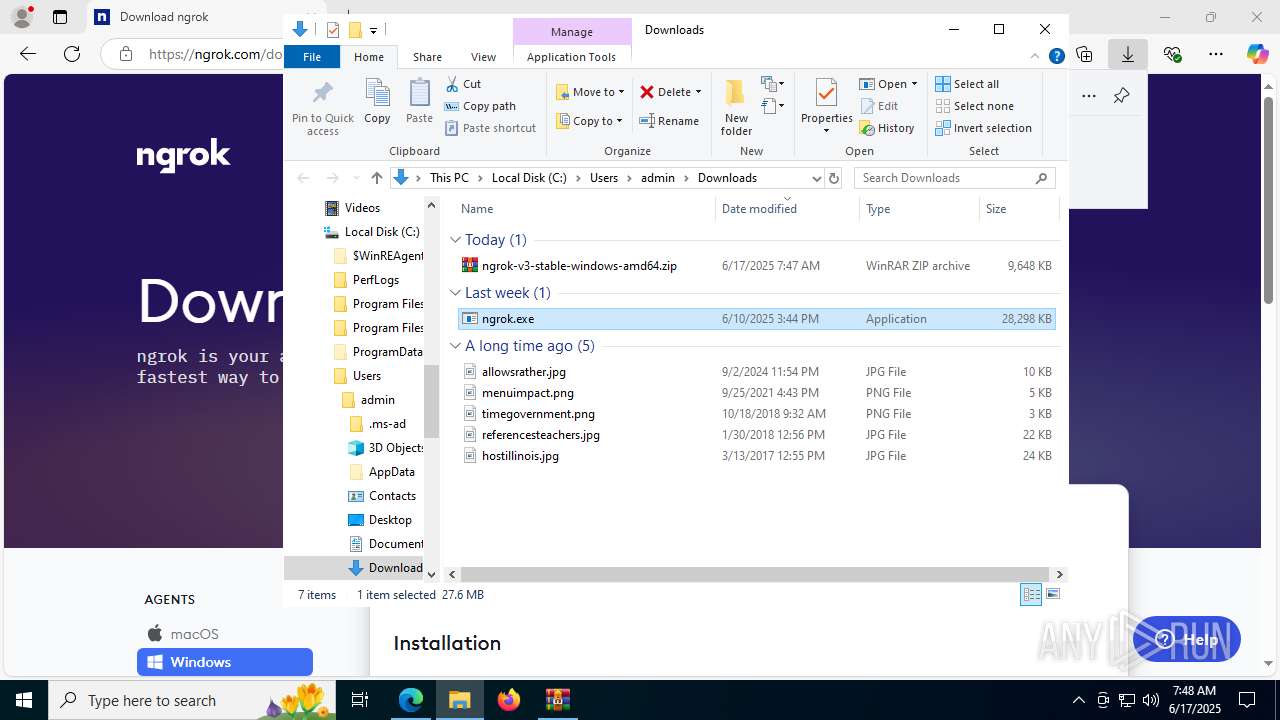Sort files by the Size column

[x=1017, y=209]
